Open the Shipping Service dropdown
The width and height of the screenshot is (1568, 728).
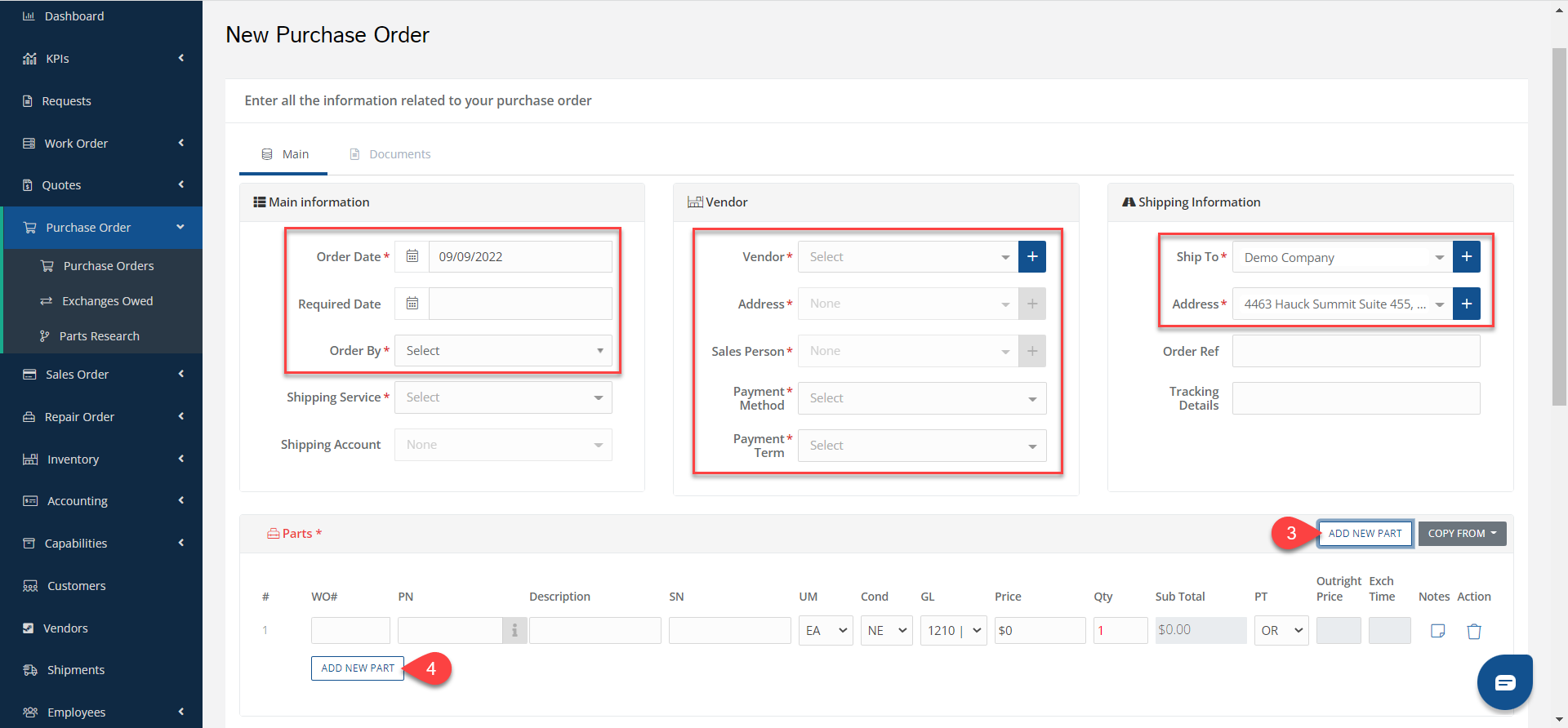503,397
